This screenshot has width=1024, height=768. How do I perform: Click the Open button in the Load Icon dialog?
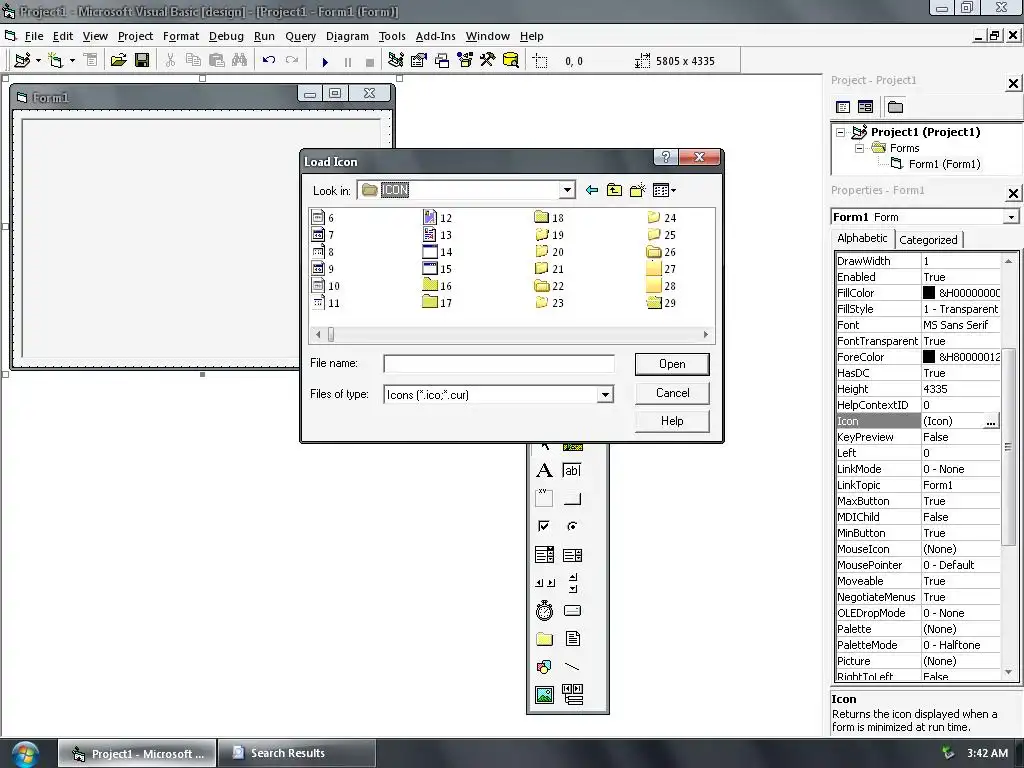(672, 364)
